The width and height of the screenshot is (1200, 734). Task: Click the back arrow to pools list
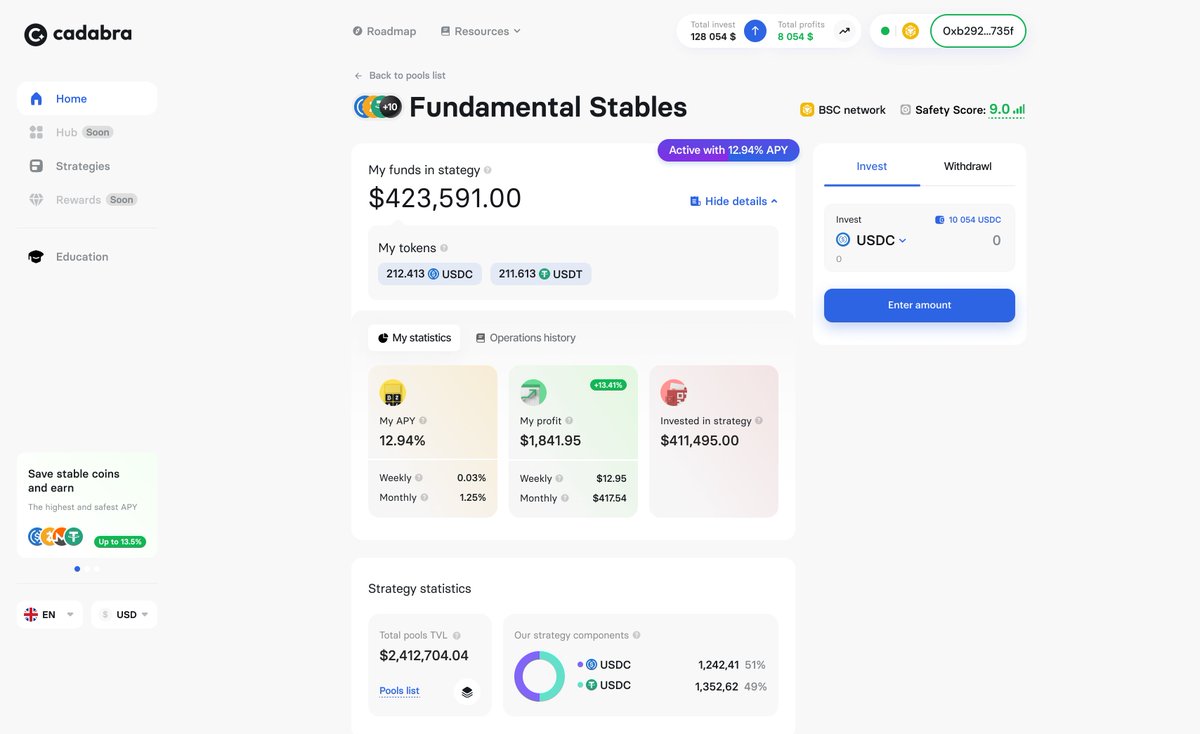[357, 75]
